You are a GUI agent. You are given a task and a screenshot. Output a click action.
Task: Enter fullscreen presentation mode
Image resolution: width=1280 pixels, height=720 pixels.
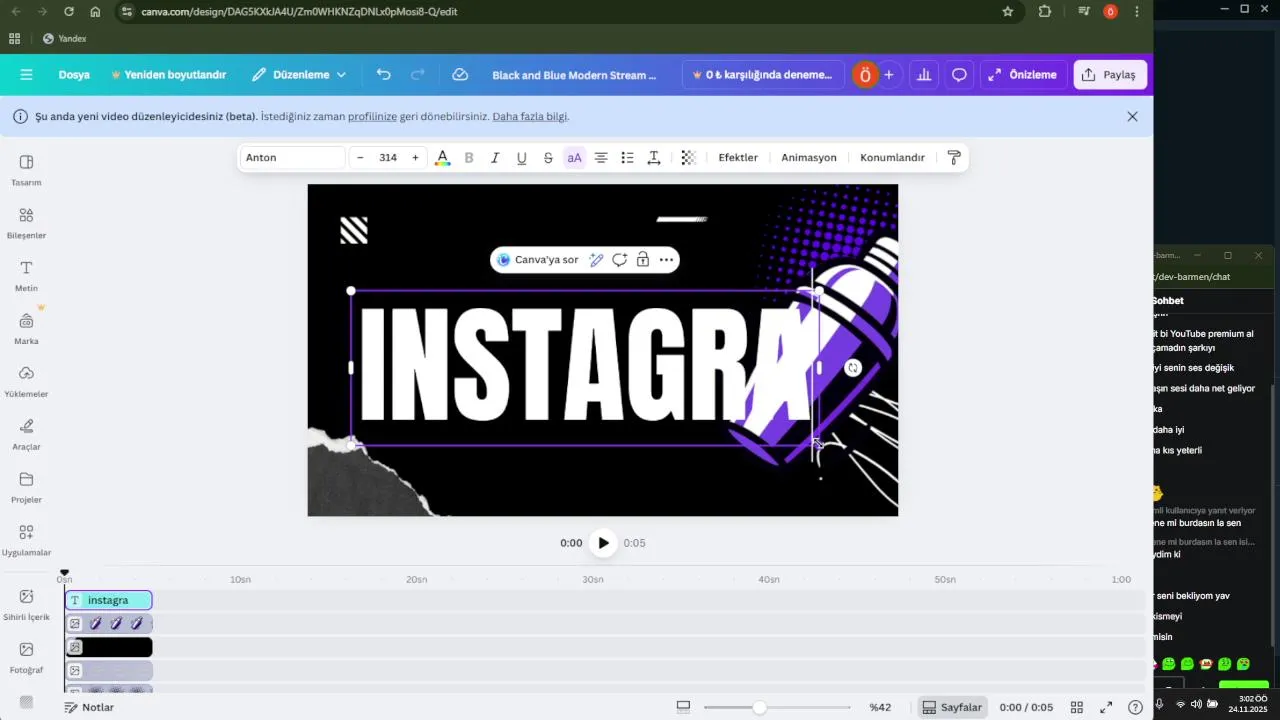[x=1106, y=707]
